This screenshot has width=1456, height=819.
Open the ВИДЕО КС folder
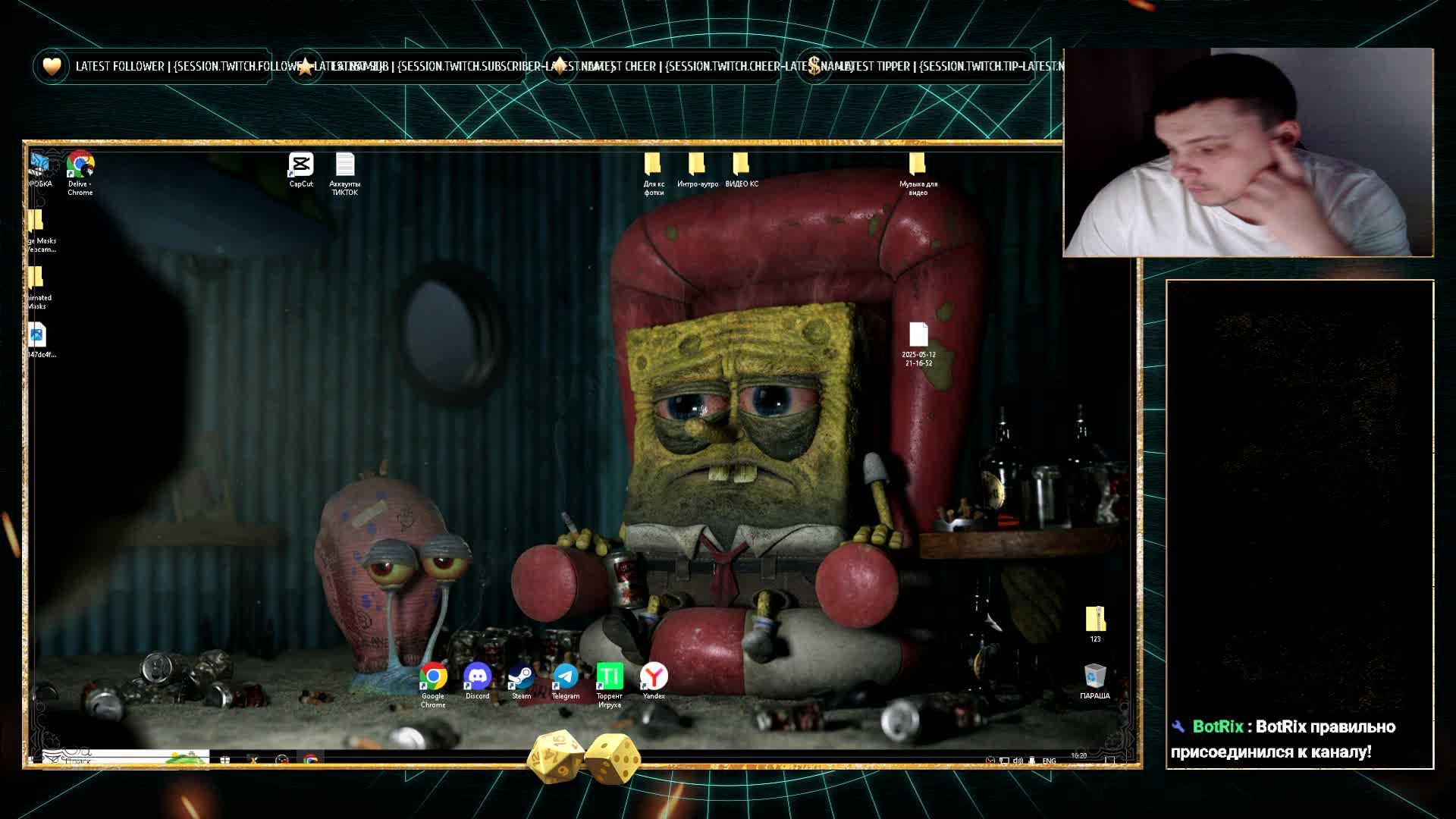pos(741,170)
